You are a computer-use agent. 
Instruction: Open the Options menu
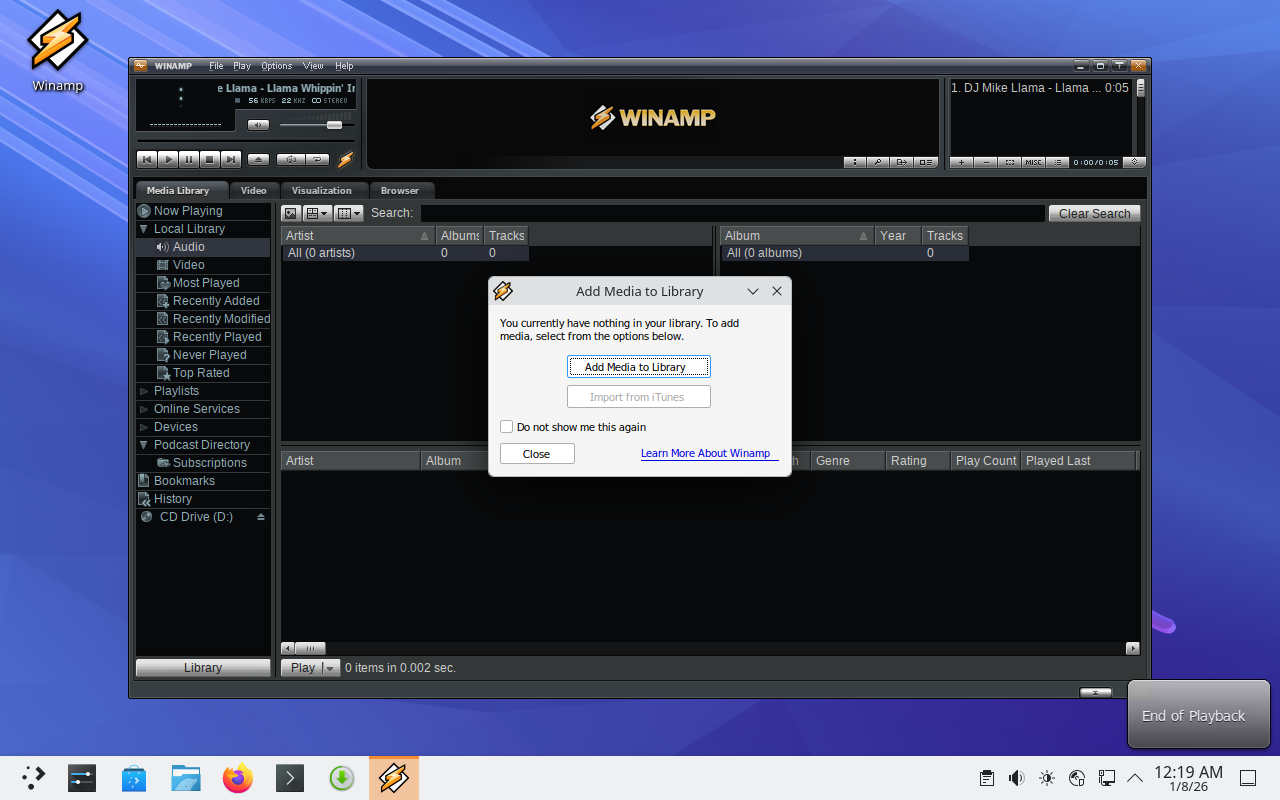click(276, 66)
